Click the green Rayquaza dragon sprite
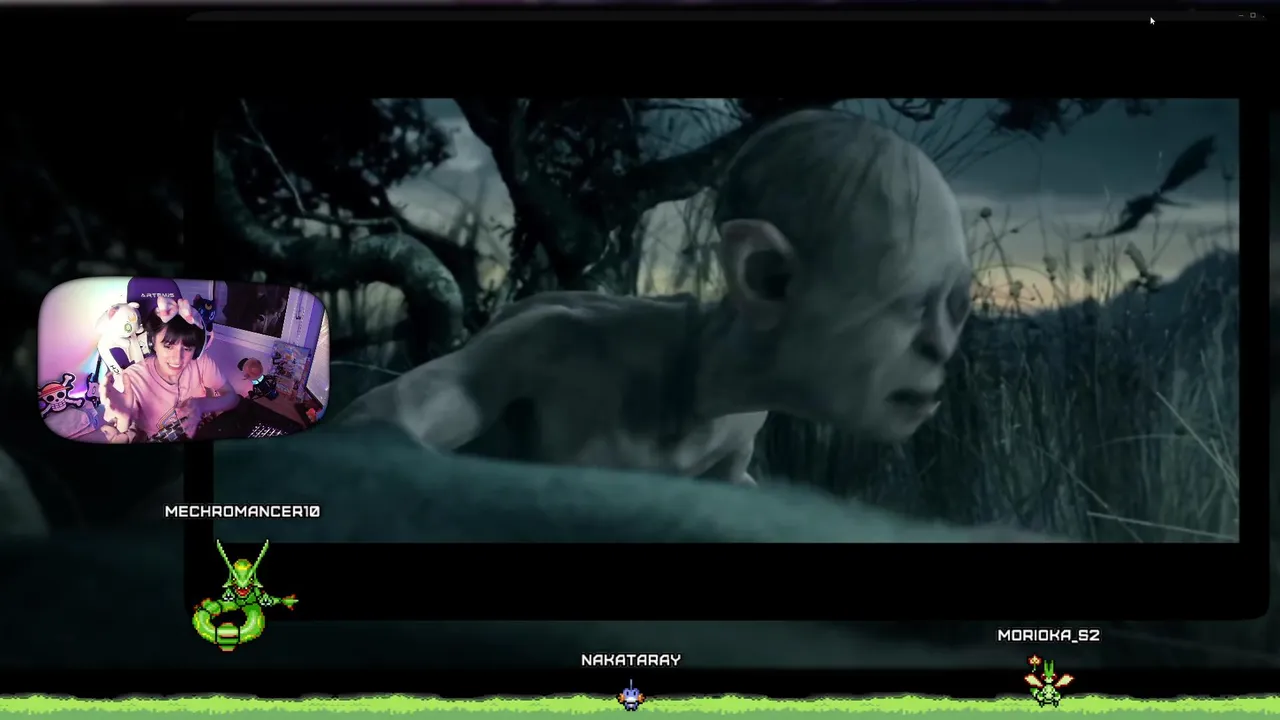Viewport: 1280px width, 720px height. (245, 596)
